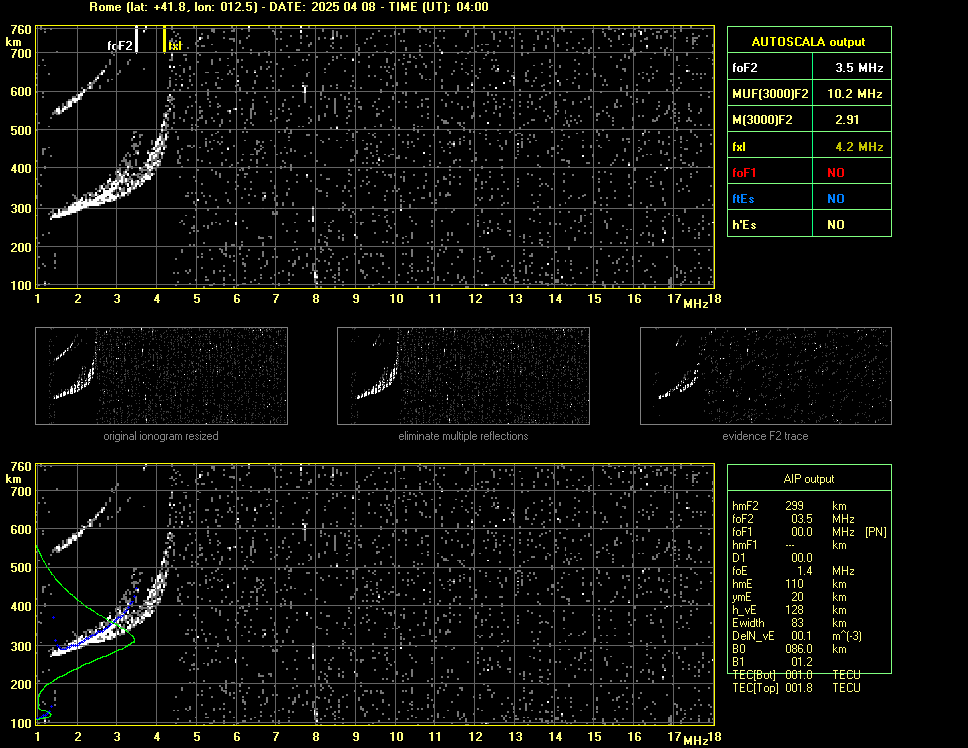Select the ymE value '20'
Screen dimensions: 968x748
tap(797, 597)
